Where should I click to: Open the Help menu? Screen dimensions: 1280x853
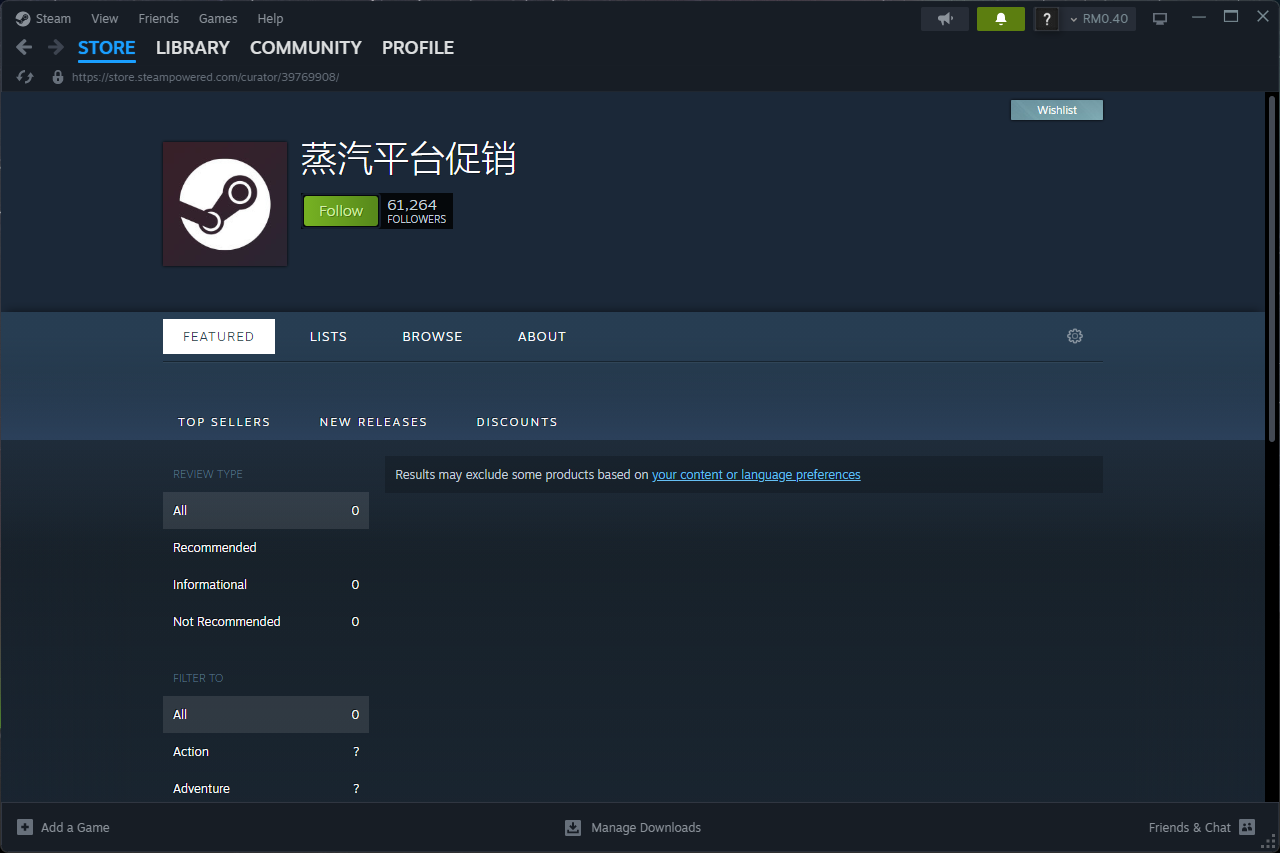pyautogui.click(x=270, y=18)
